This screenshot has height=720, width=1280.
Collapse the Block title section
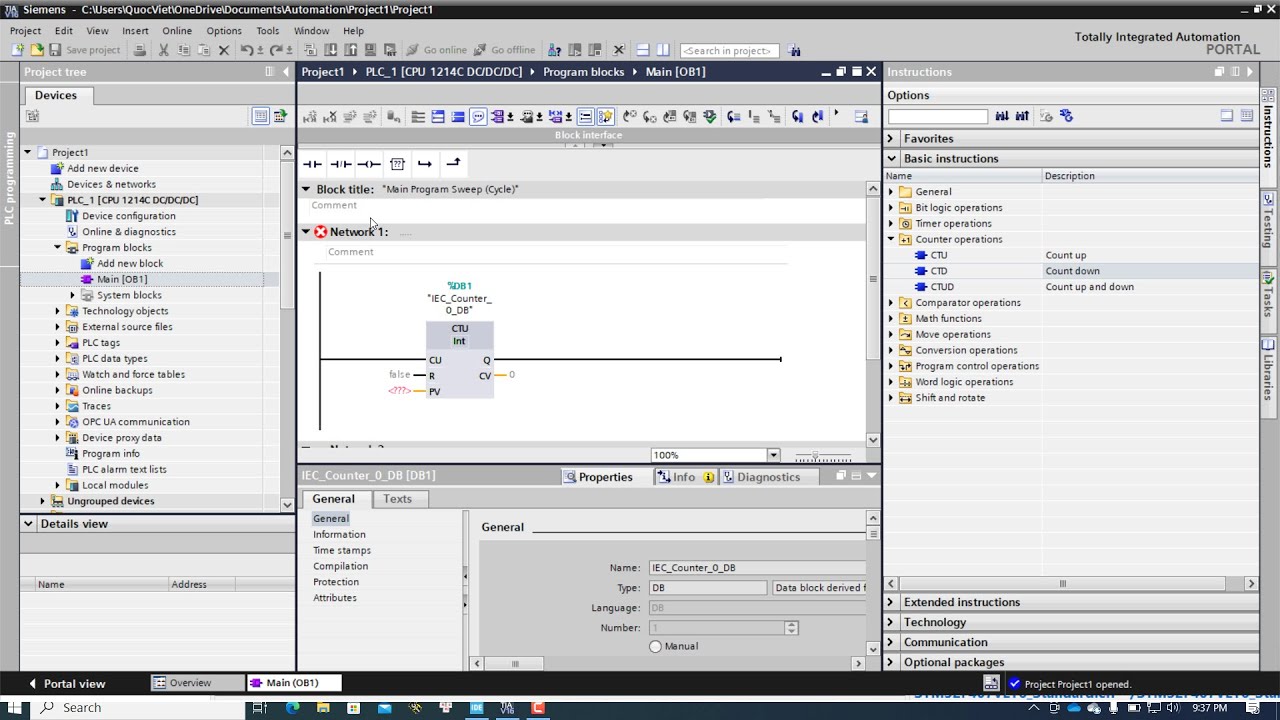pyautogui.click(x=306, y=189)
